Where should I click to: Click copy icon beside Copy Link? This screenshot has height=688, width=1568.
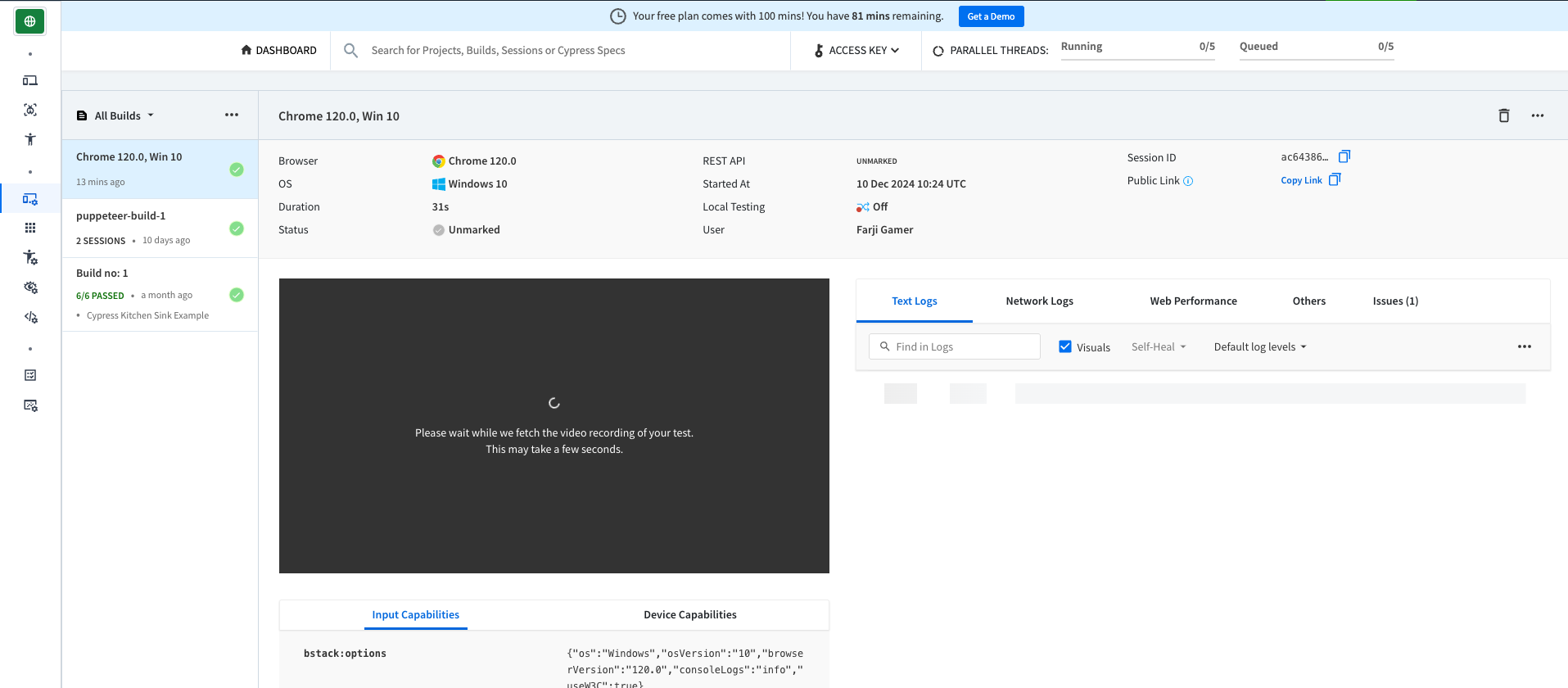tap(1335, 179)
